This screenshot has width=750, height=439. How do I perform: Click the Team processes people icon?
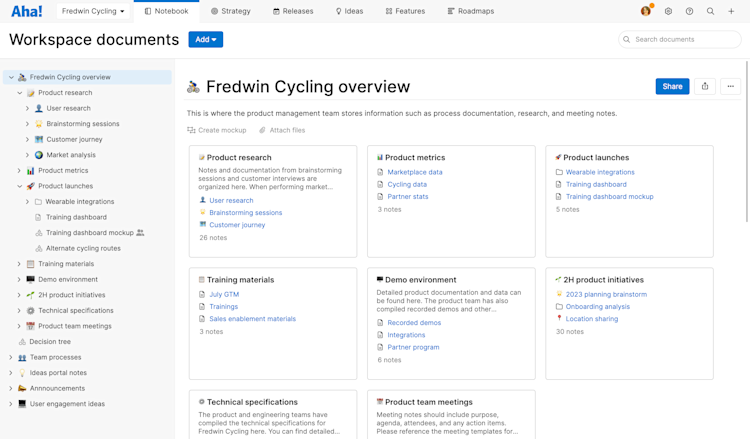click(x=22, y=357)
